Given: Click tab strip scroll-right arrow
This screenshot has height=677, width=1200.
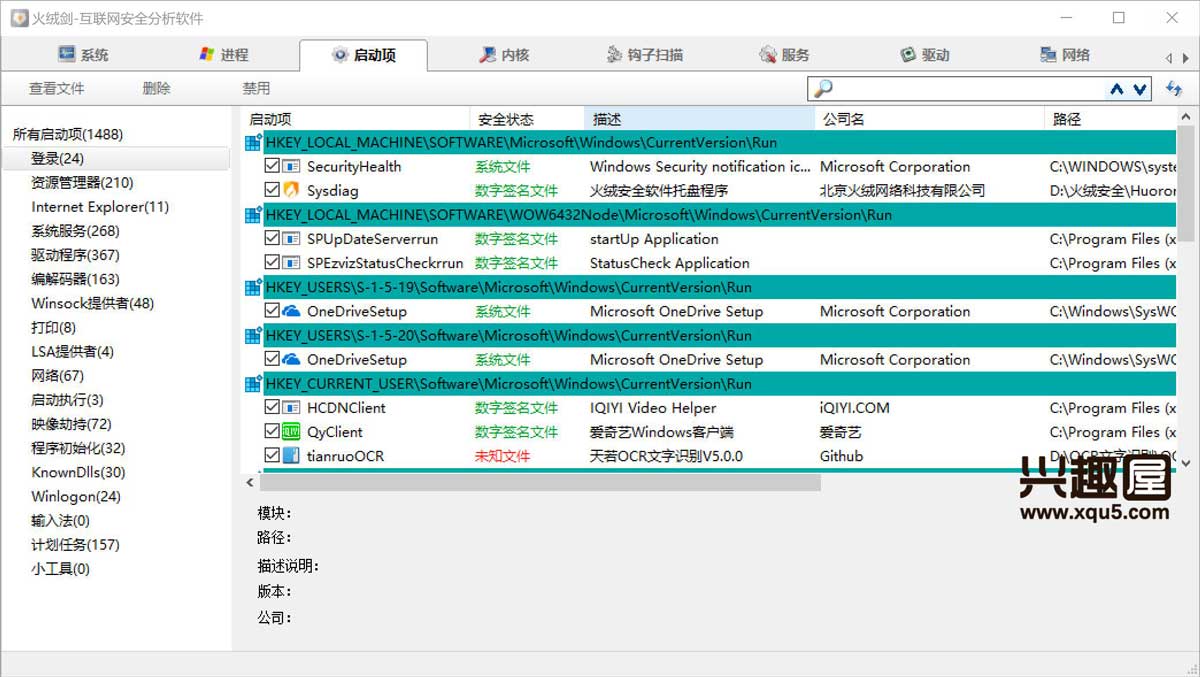Looking at the screenshot, I should (1187, 58).
